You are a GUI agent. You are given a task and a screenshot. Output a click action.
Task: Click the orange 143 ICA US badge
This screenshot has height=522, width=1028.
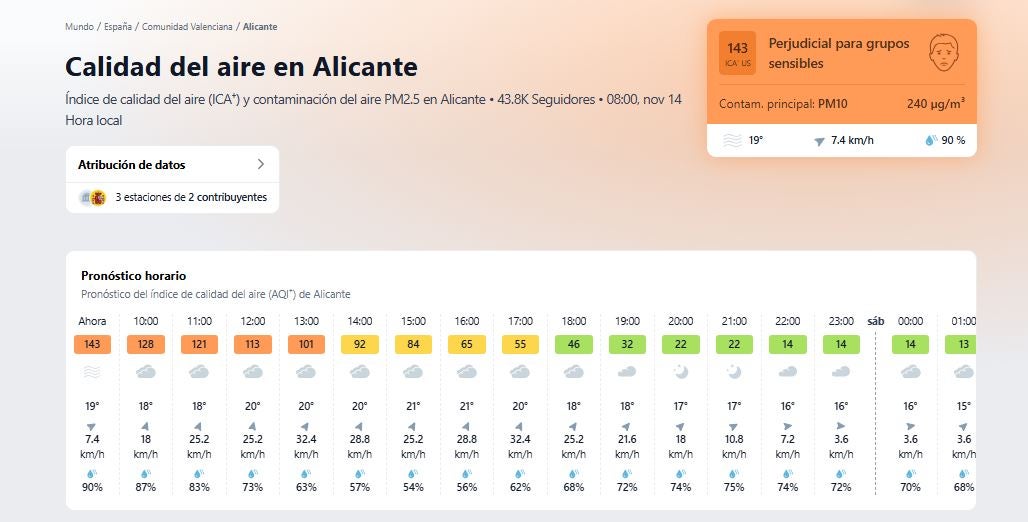point(737,53)
